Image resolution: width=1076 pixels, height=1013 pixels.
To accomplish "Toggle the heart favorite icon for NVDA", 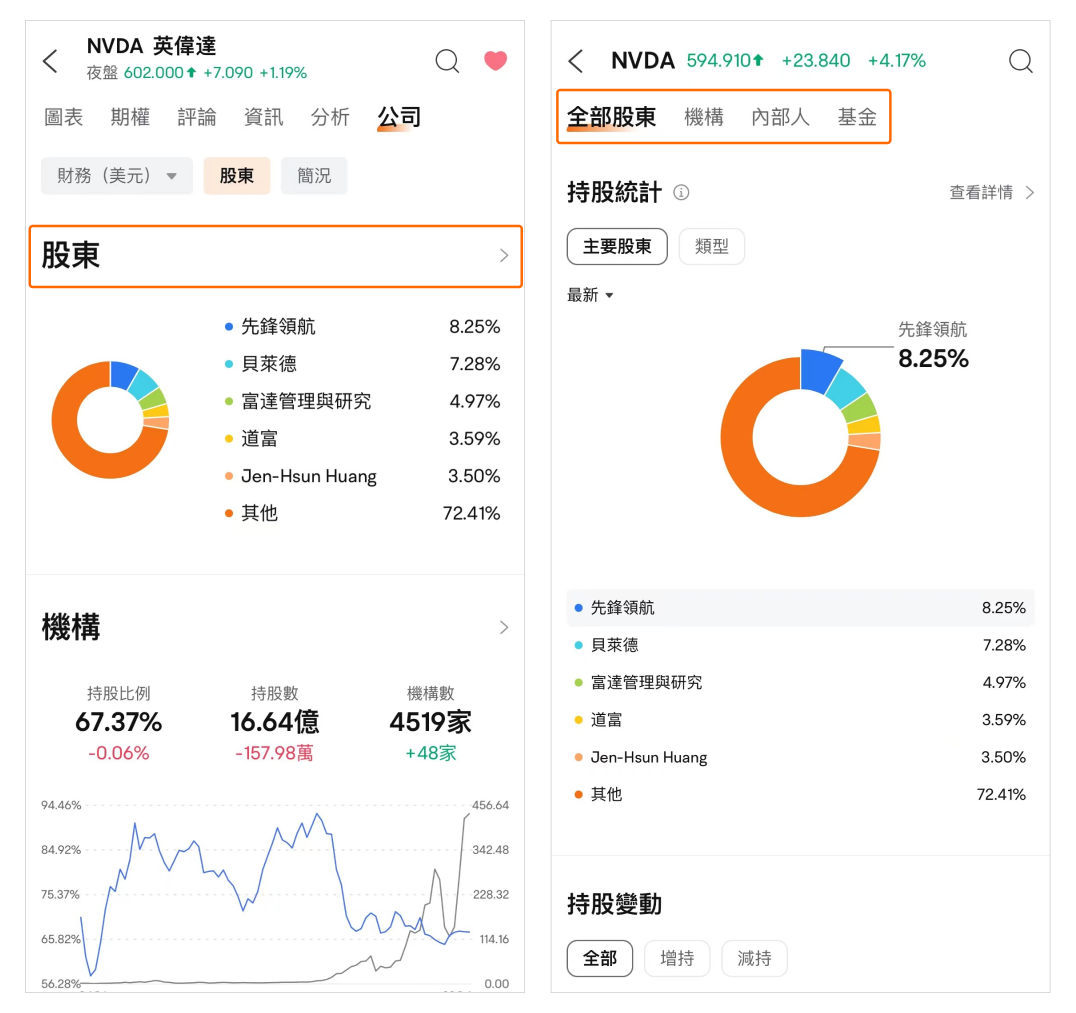I will coord(495,61).
